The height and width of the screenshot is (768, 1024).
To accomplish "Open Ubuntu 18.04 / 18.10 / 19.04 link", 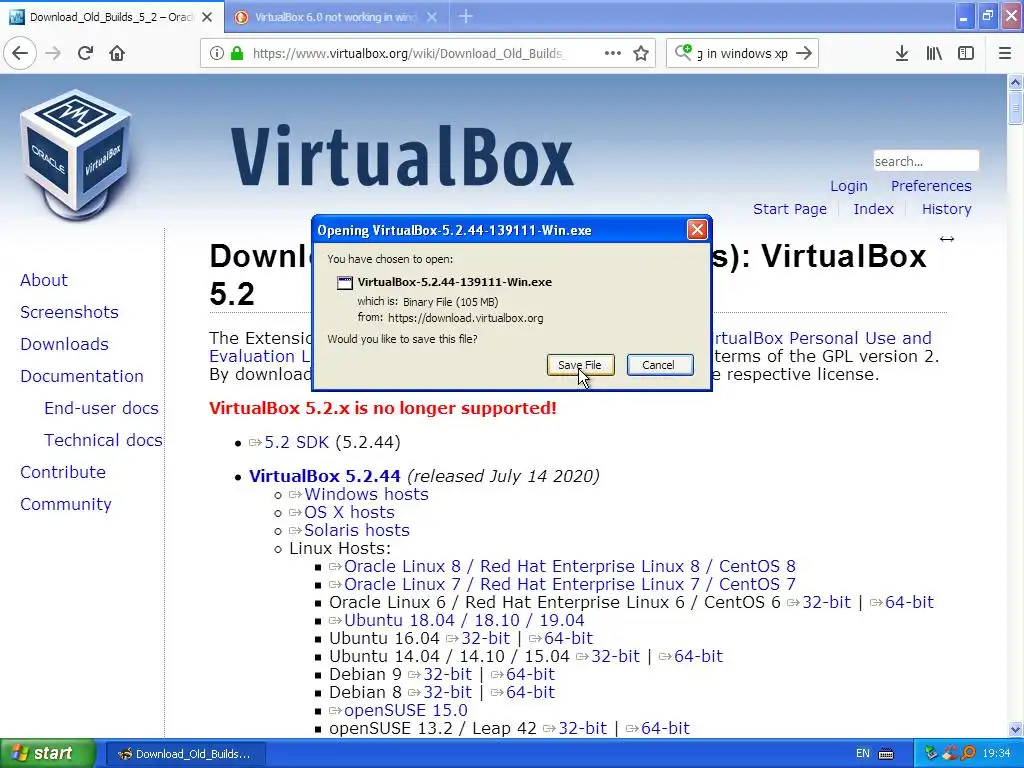I will pos(464,620).
